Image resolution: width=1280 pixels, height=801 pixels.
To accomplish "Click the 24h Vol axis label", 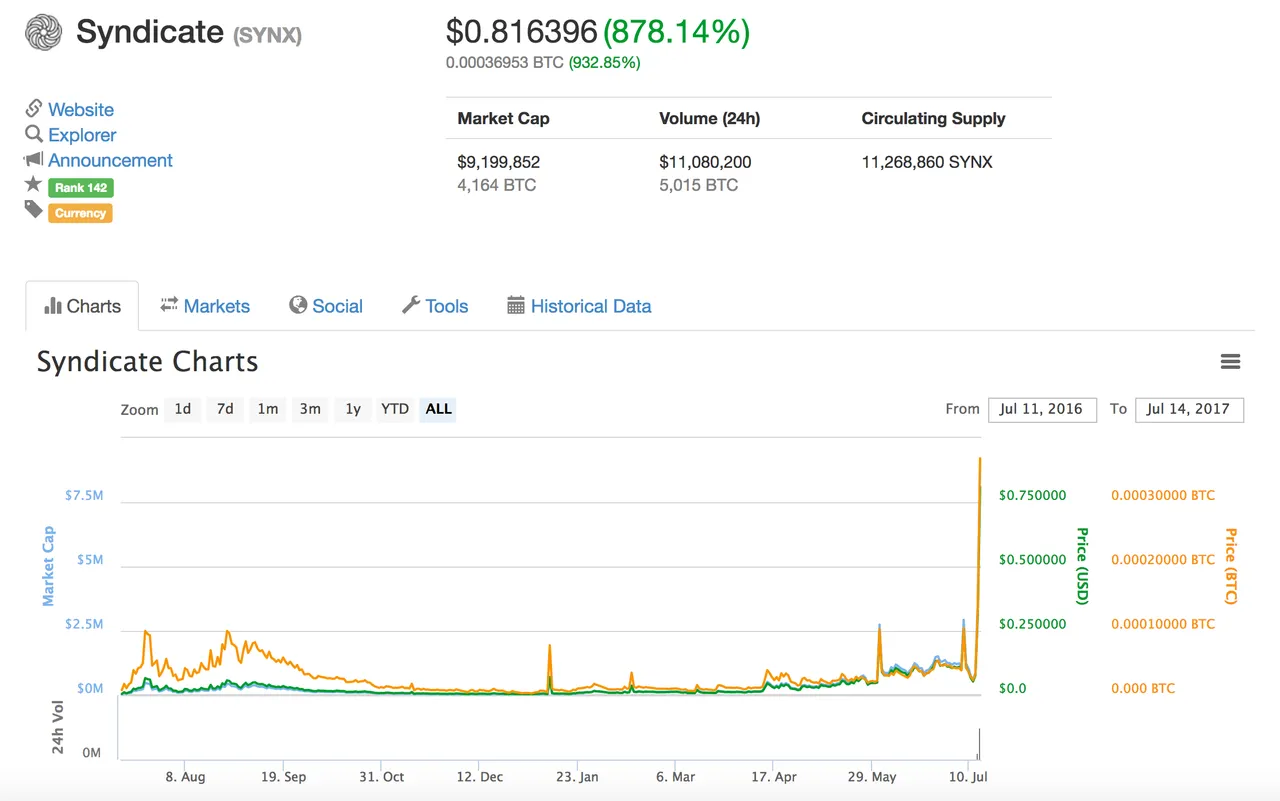I will click(x=58, y=727).
